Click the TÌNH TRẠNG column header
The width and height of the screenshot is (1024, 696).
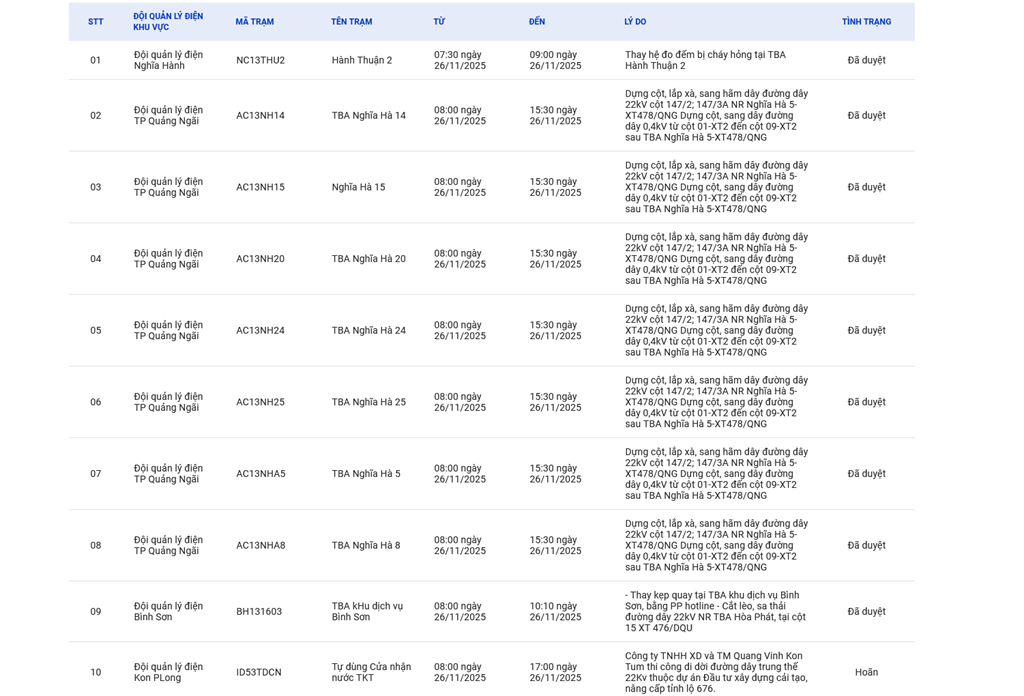(x=865, y=22)
